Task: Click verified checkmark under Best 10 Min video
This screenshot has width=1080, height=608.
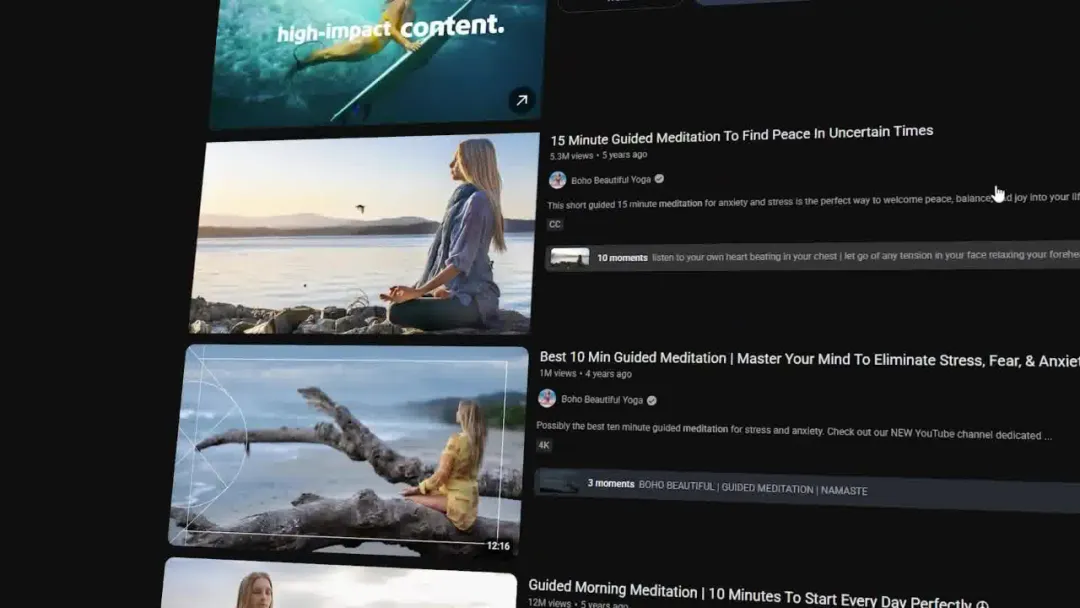Action: 652,400
